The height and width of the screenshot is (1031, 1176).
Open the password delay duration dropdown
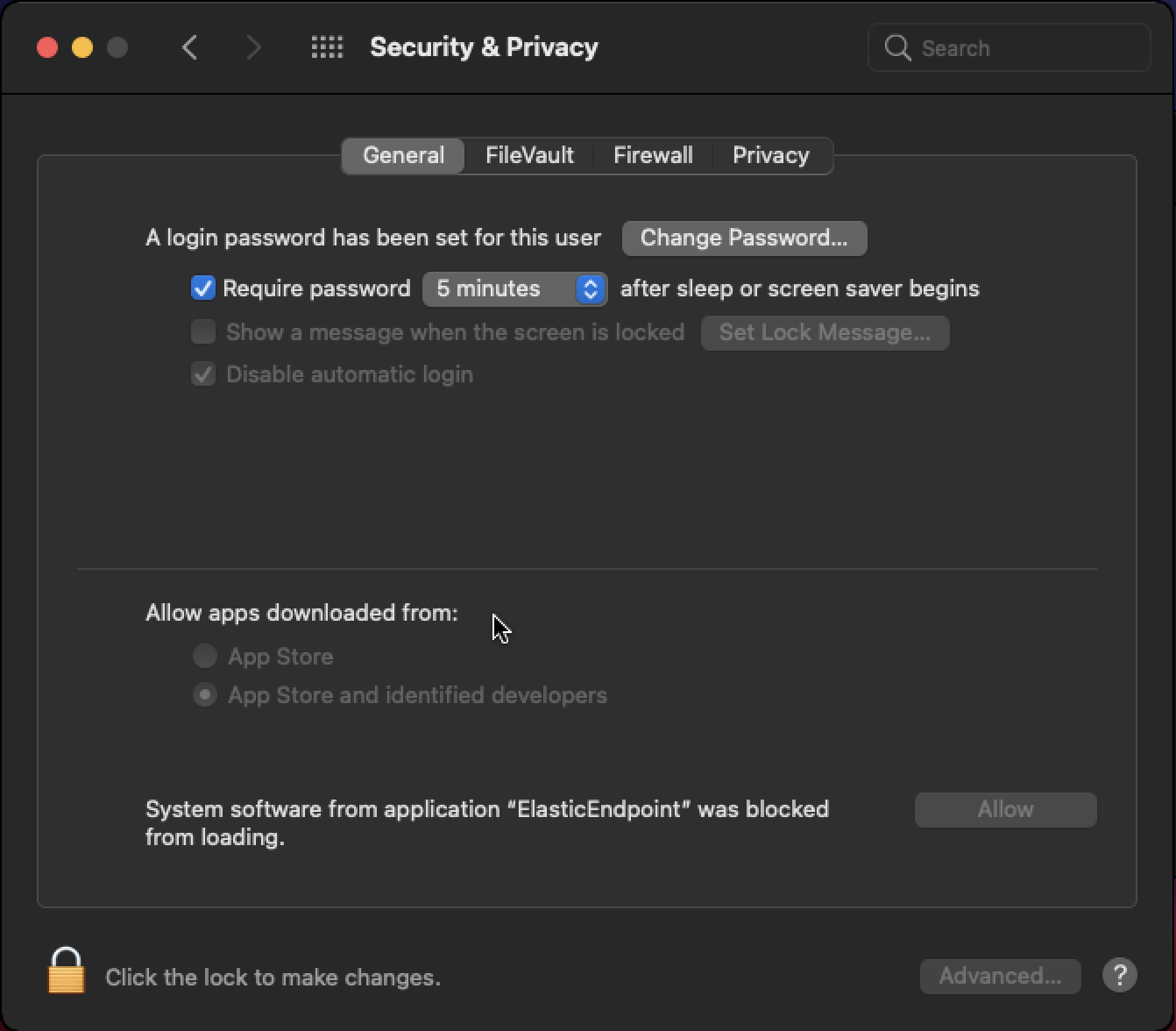pyautogui.click(x=514, y=288)
